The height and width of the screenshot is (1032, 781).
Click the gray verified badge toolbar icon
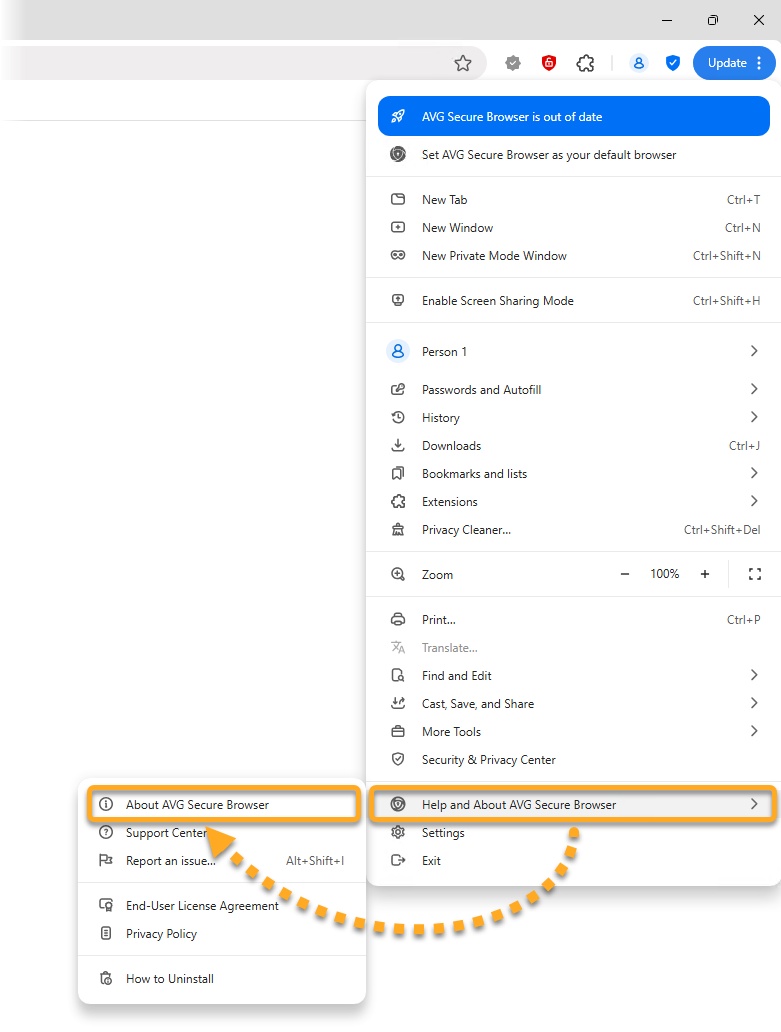point(513,63)
